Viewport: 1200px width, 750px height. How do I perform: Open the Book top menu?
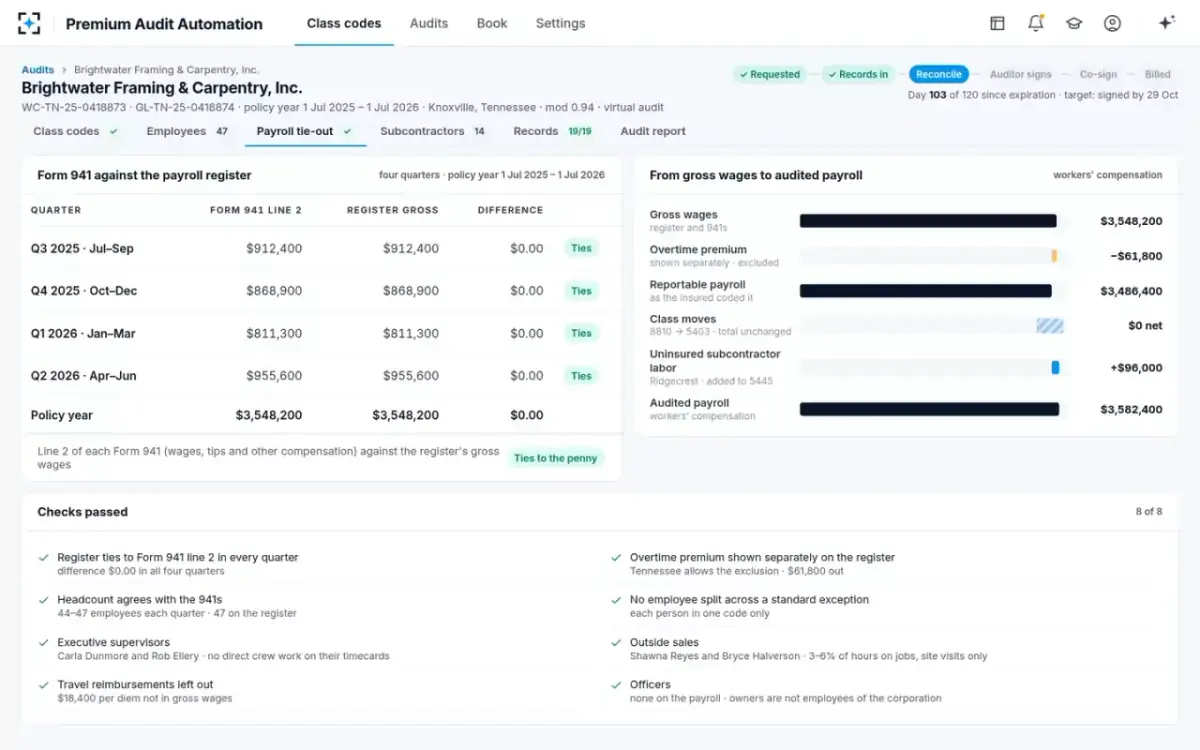[x=492, y=23]
